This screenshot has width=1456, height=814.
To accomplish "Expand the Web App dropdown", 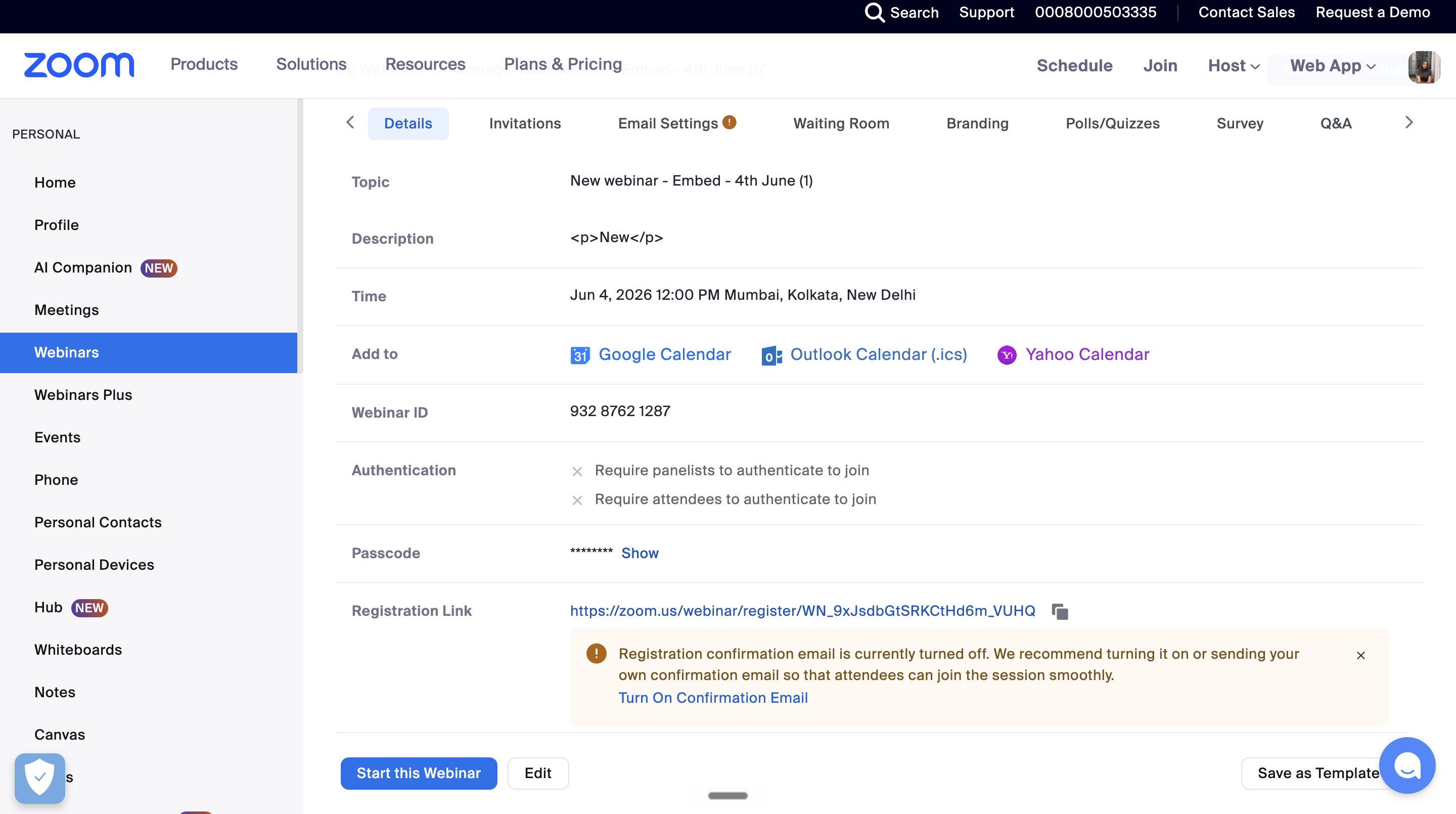I will click(1333, 66).
